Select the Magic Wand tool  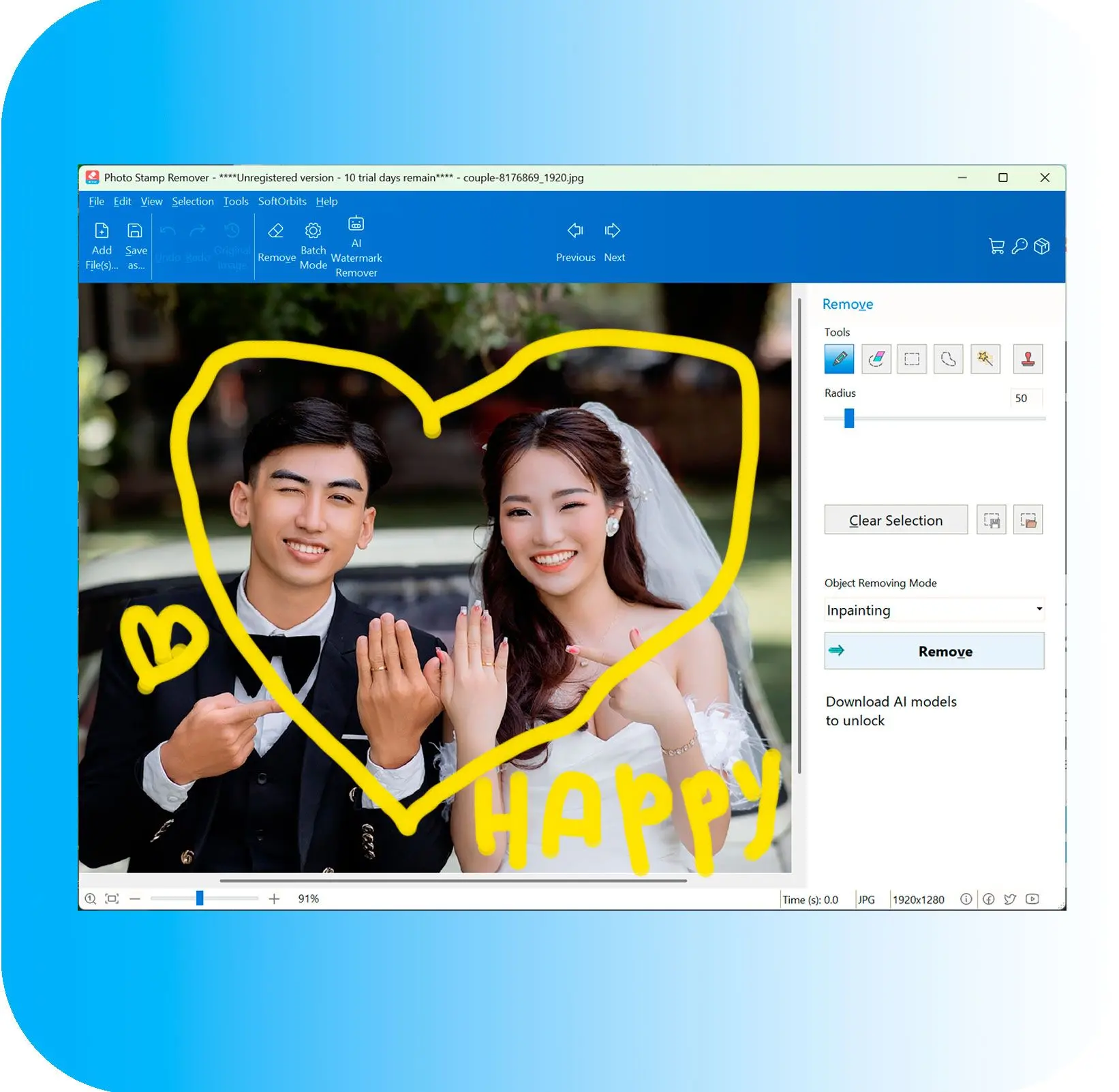985,359
